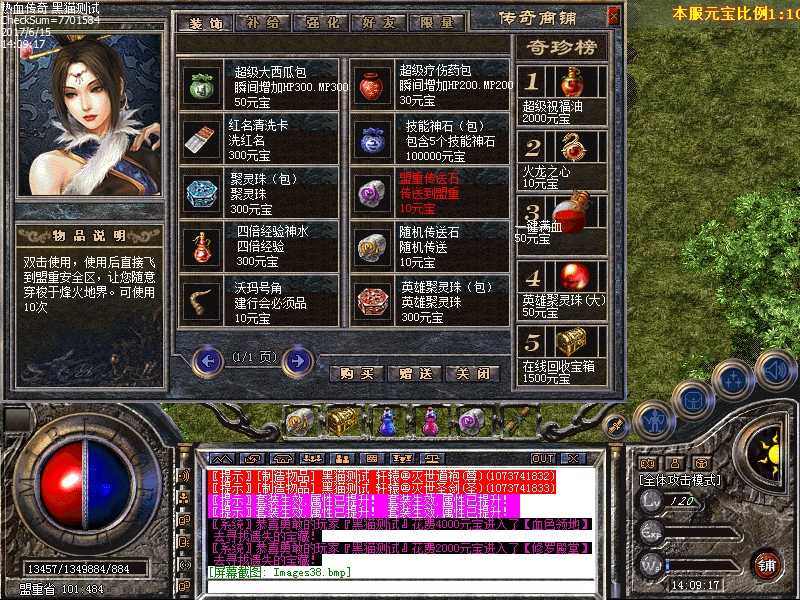Go to previous shop page arrow
This screenshot has height=600, width=800.
207,361
